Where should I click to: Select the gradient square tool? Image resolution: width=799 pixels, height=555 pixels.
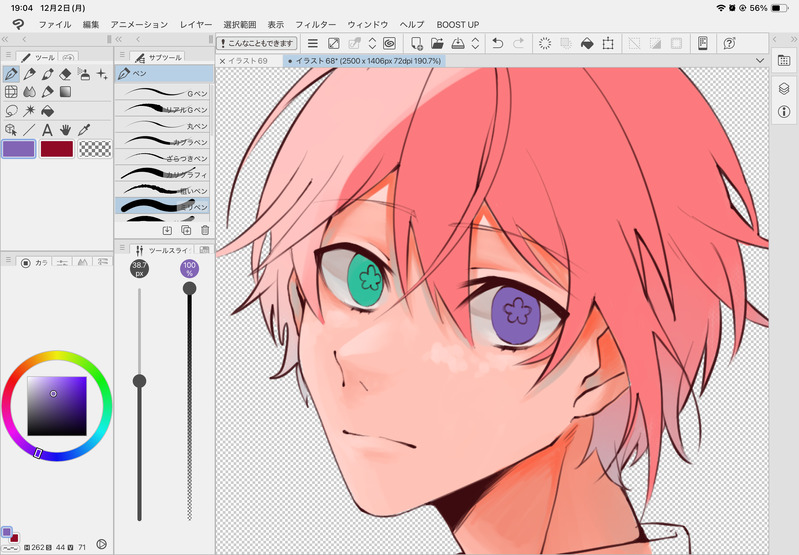[65, 92]
